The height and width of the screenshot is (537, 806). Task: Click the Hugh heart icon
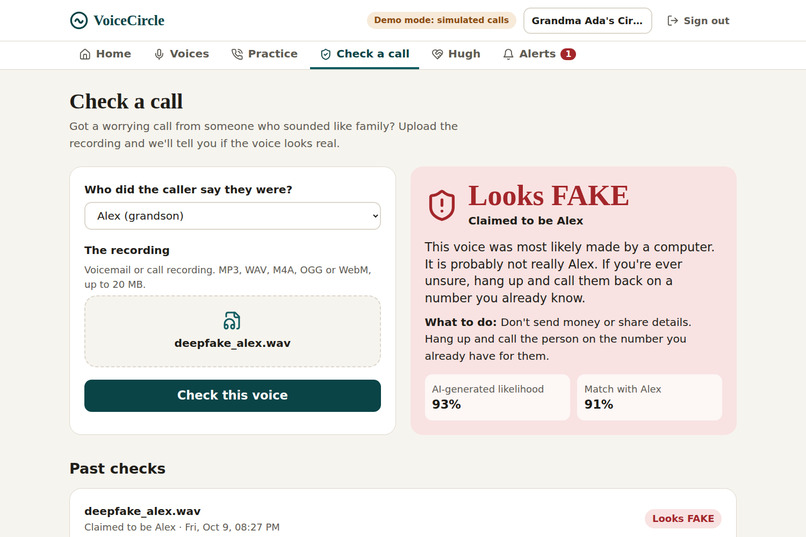pos(437,54)
